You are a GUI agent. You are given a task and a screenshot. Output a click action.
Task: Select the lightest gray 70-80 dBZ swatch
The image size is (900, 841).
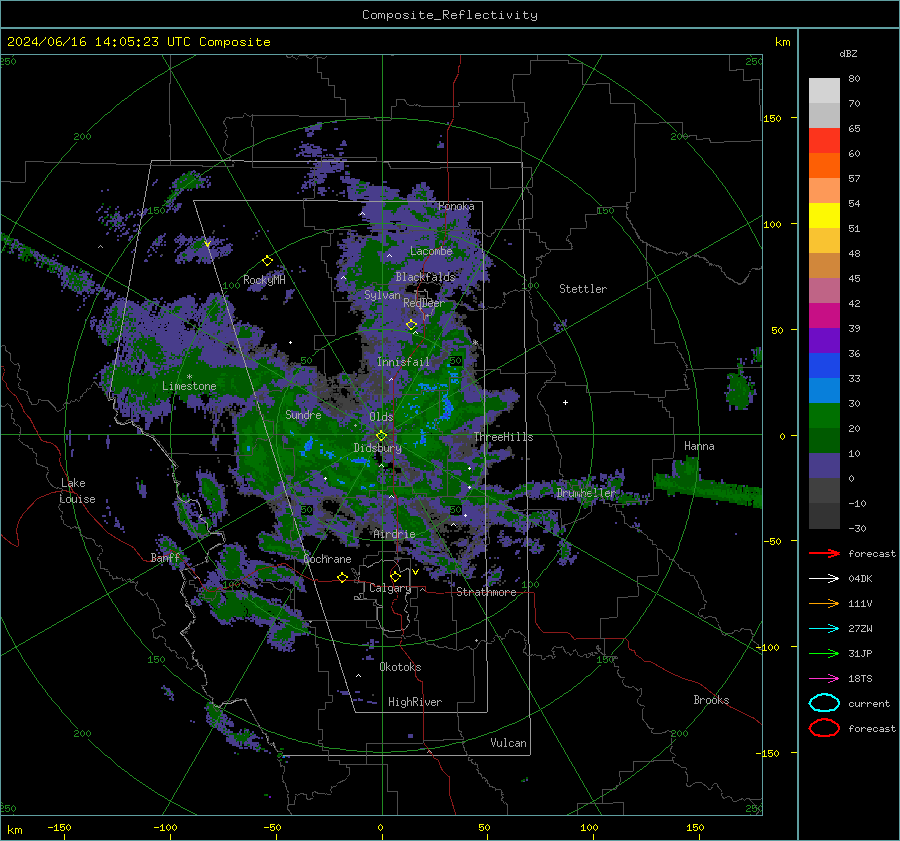(824, 91)
